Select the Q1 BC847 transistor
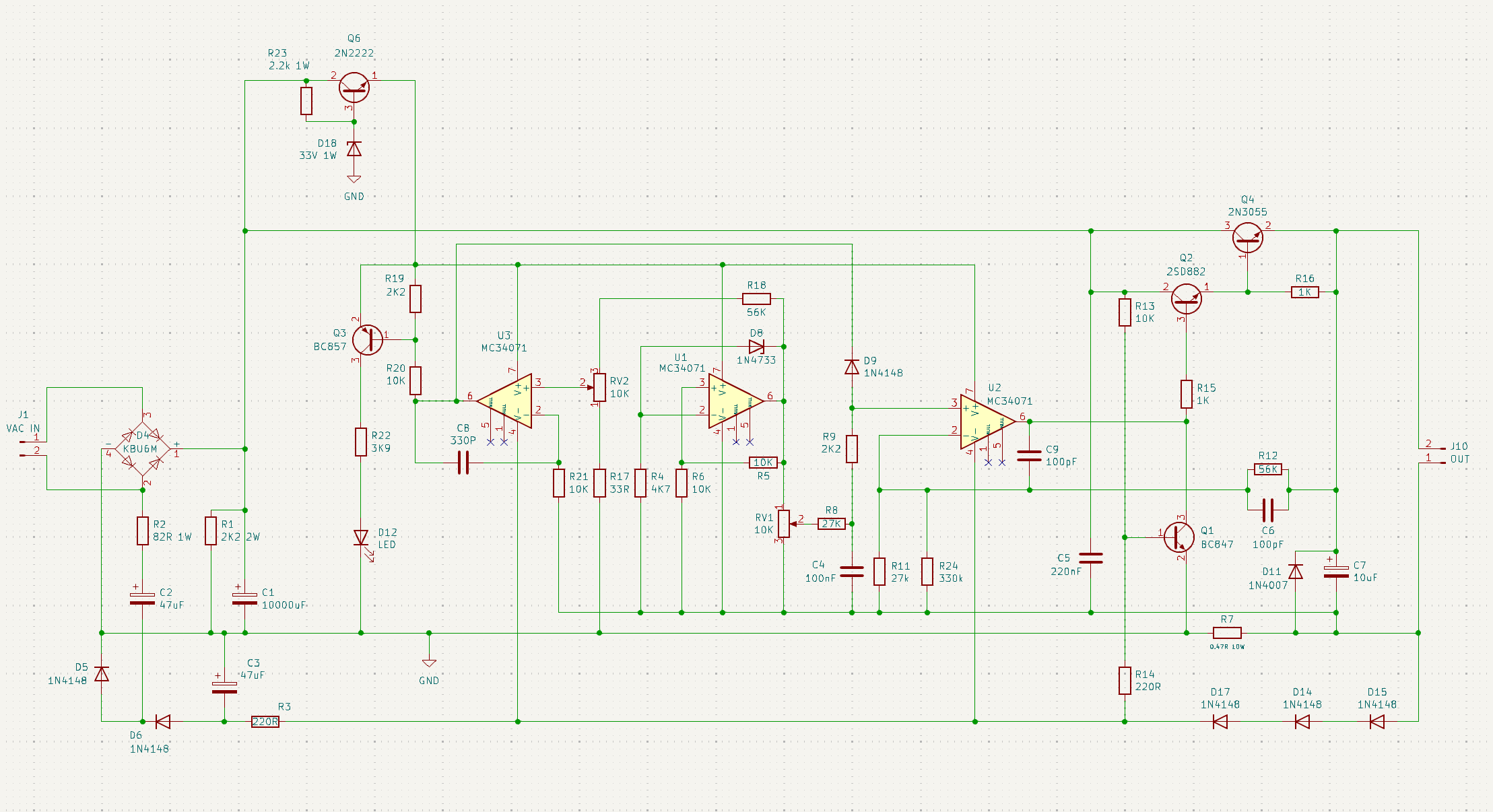Viewport: 1493px width, 812px height. coord(1179,537)
